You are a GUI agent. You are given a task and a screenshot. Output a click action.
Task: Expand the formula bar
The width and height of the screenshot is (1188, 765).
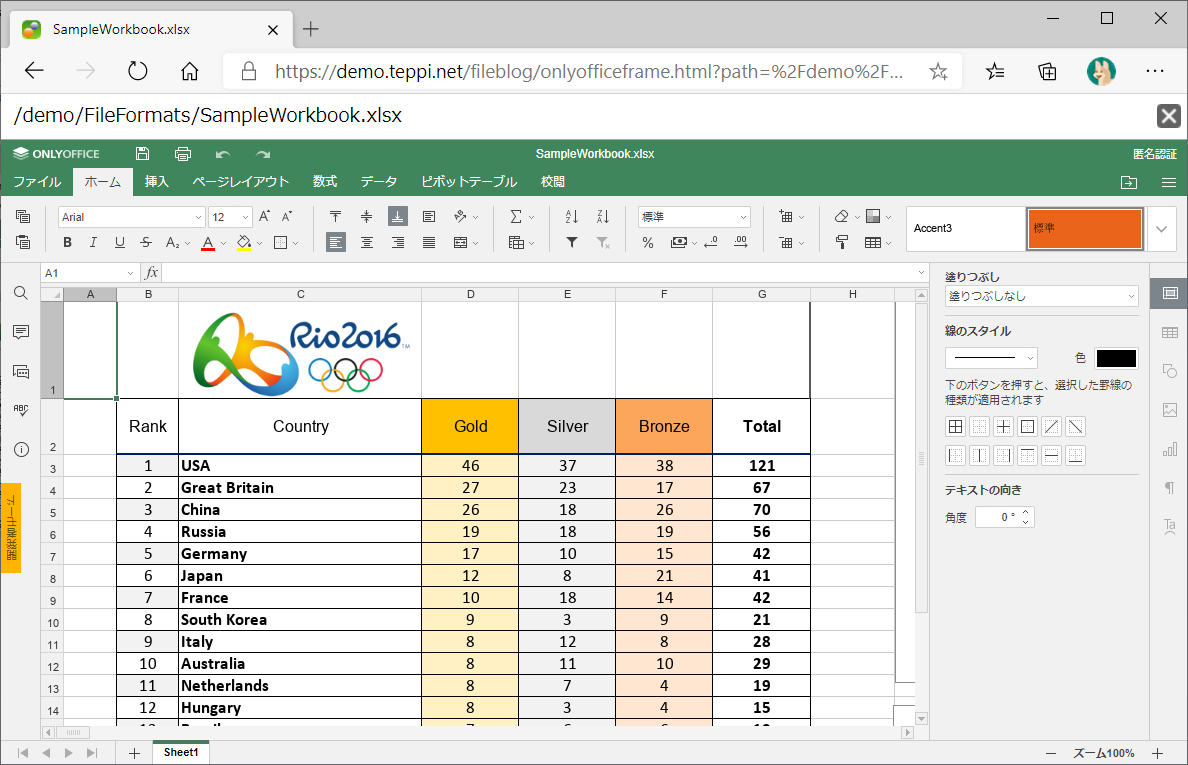(921, 273)
